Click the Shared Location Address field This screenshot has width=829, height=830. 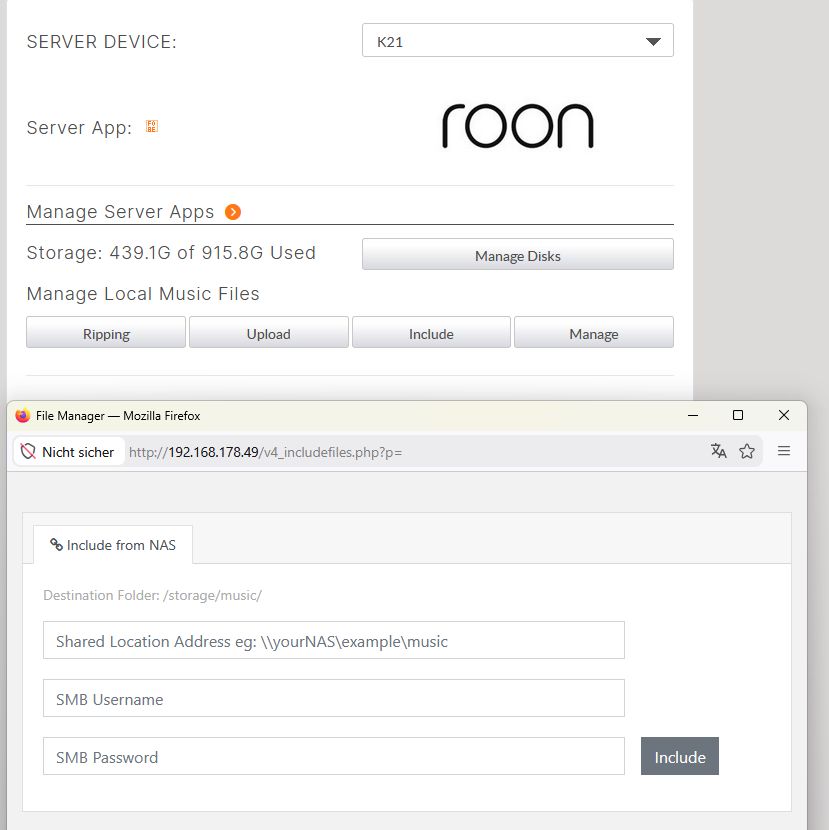[334, 641]
